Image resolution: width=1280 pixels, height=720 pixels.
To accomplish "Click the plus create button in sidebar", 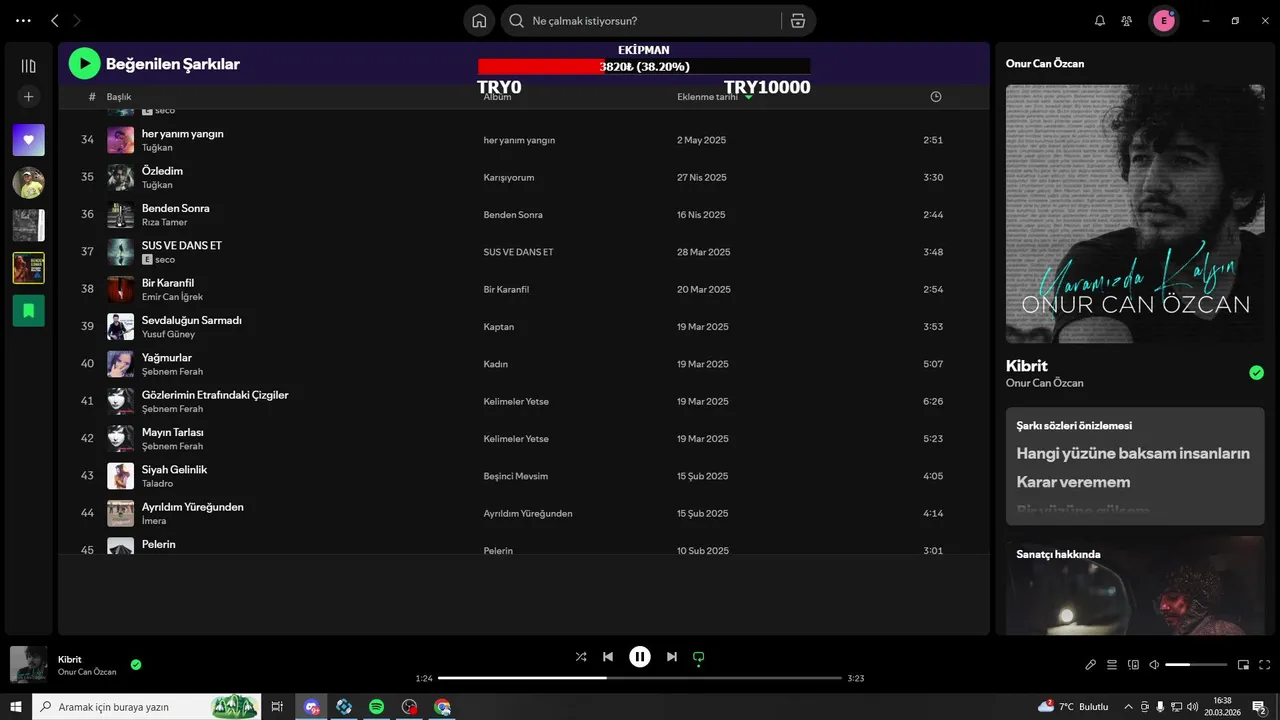I will 28,97.
